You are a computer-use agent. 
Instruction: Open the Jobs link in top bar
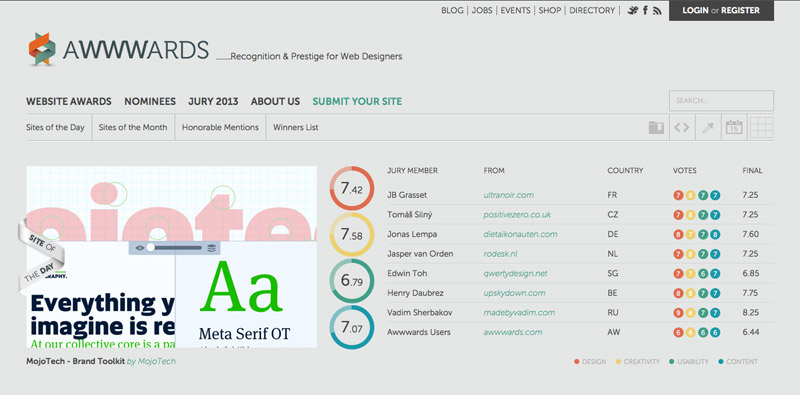482,10
